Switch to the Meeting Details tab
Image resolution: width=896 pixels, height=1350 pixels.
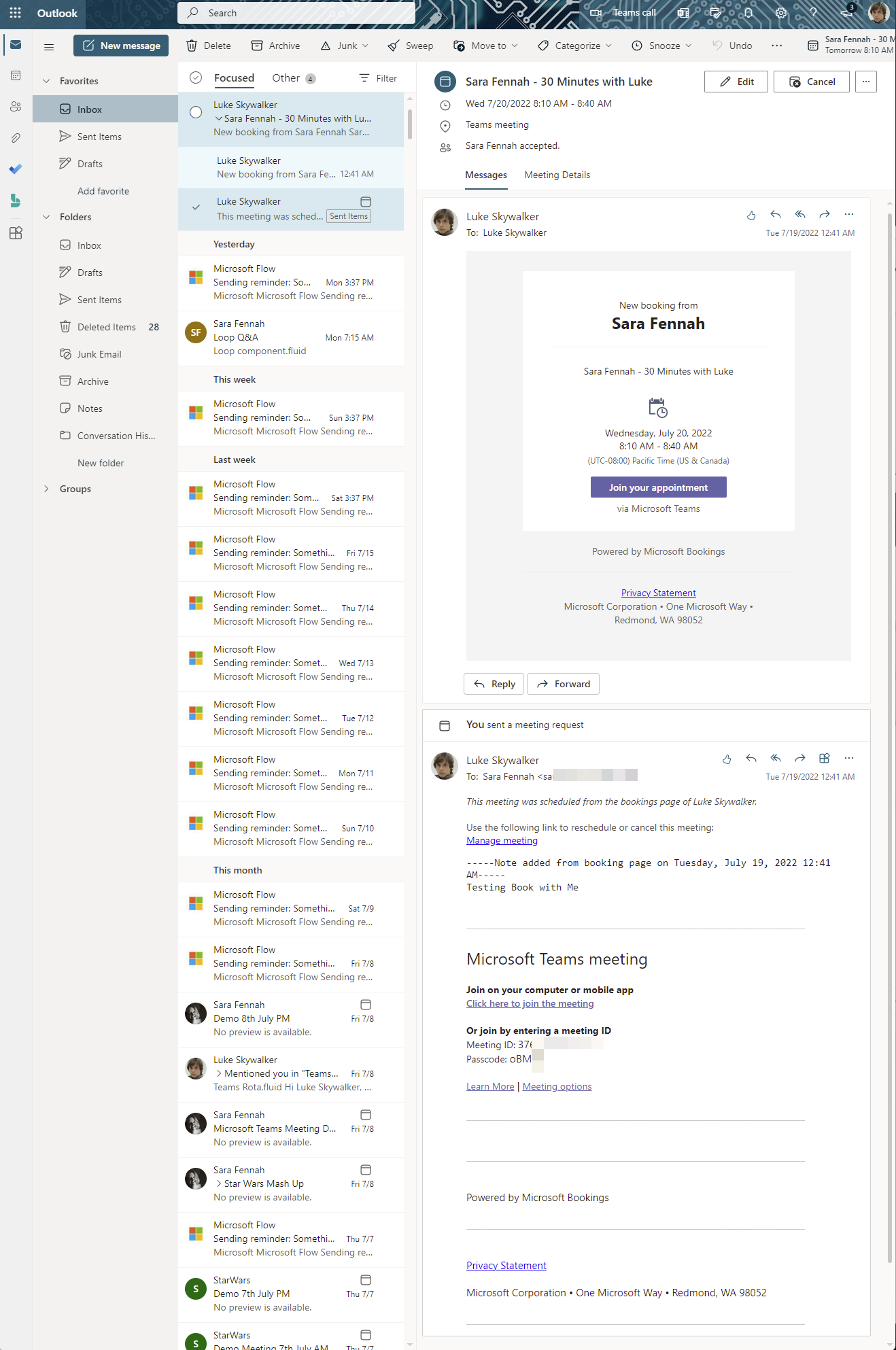tap(557, 175)
